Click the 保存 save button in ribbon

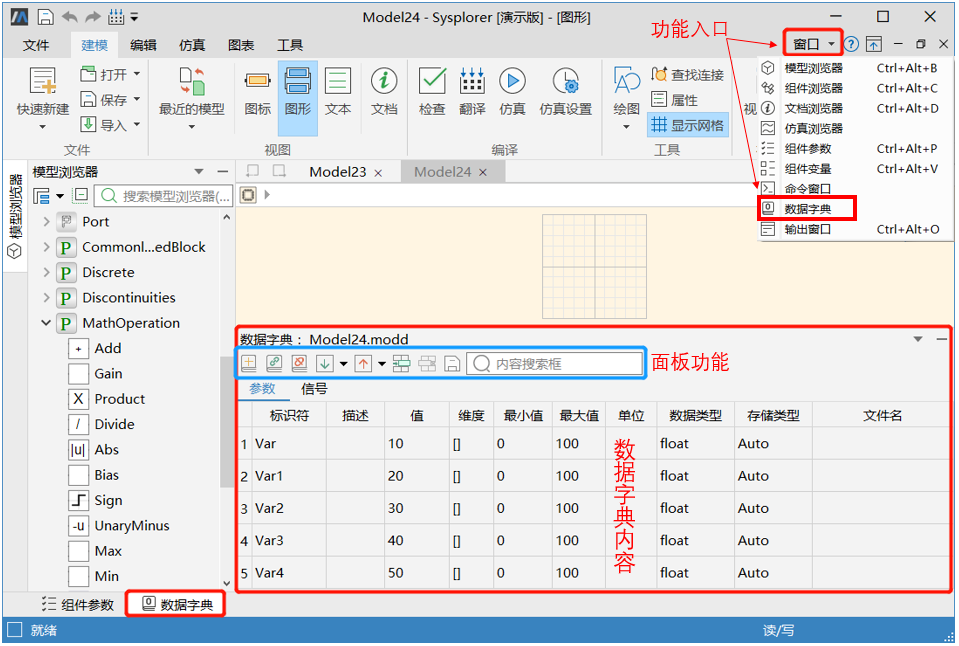point(105,100)
